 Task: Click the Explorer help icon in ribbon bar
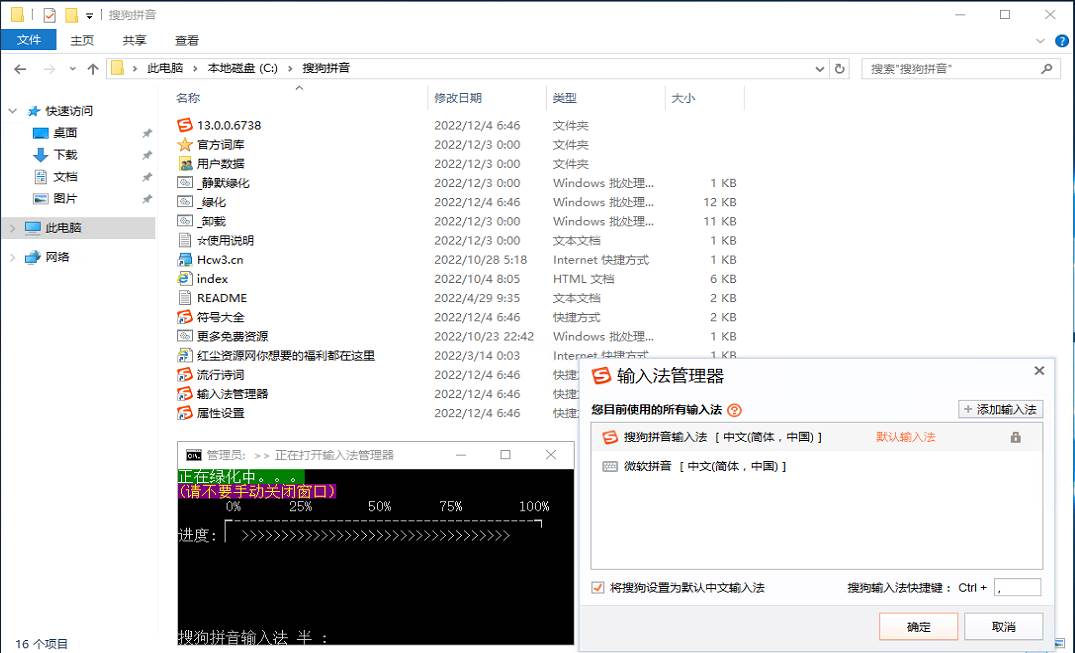[x=1061, y=40]
